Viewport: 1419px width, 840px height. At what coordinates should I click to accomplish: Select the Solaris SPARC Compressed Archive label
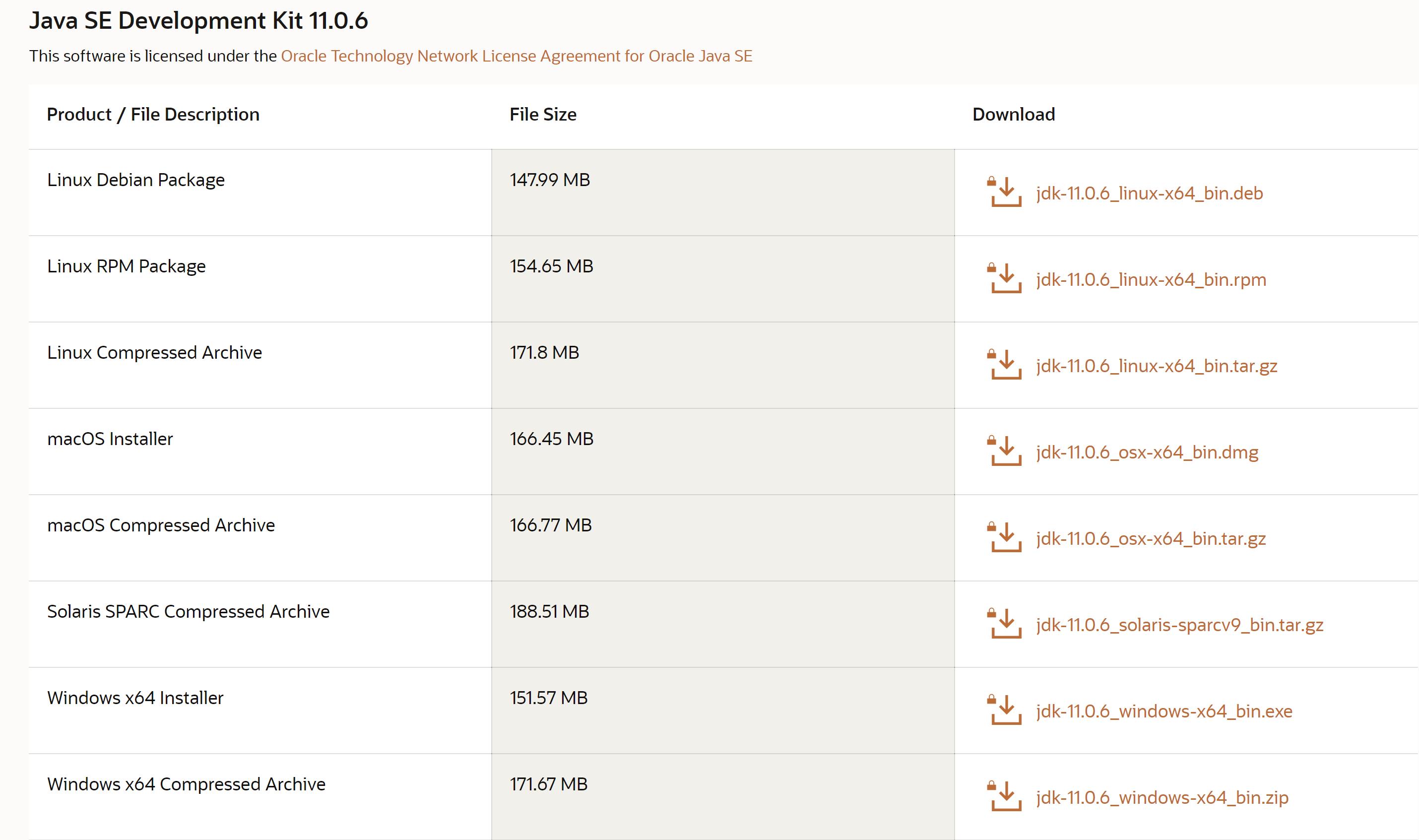point(188,611)
